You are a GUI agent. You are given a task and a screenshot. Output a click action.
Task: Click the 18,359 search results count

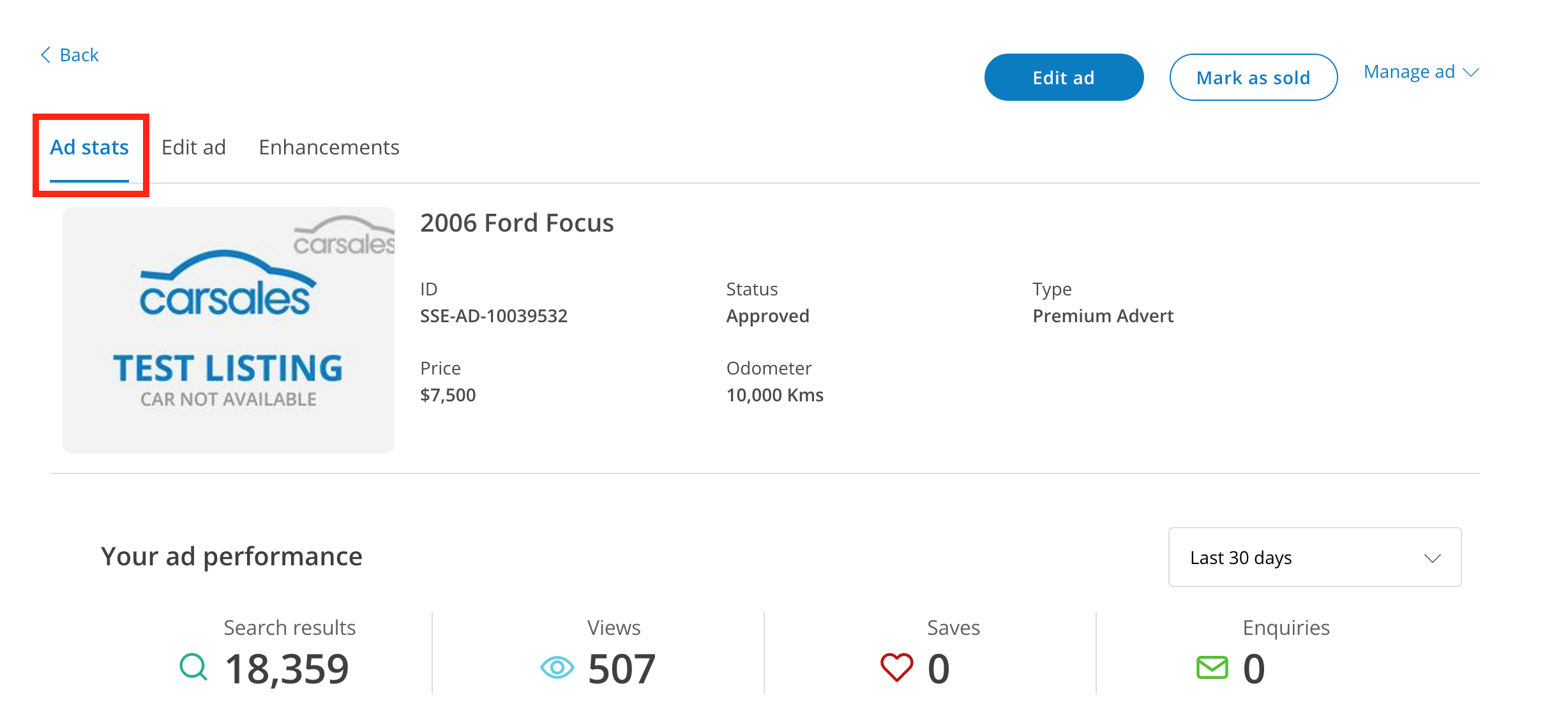pyautogui.click(x=287, y=669)
